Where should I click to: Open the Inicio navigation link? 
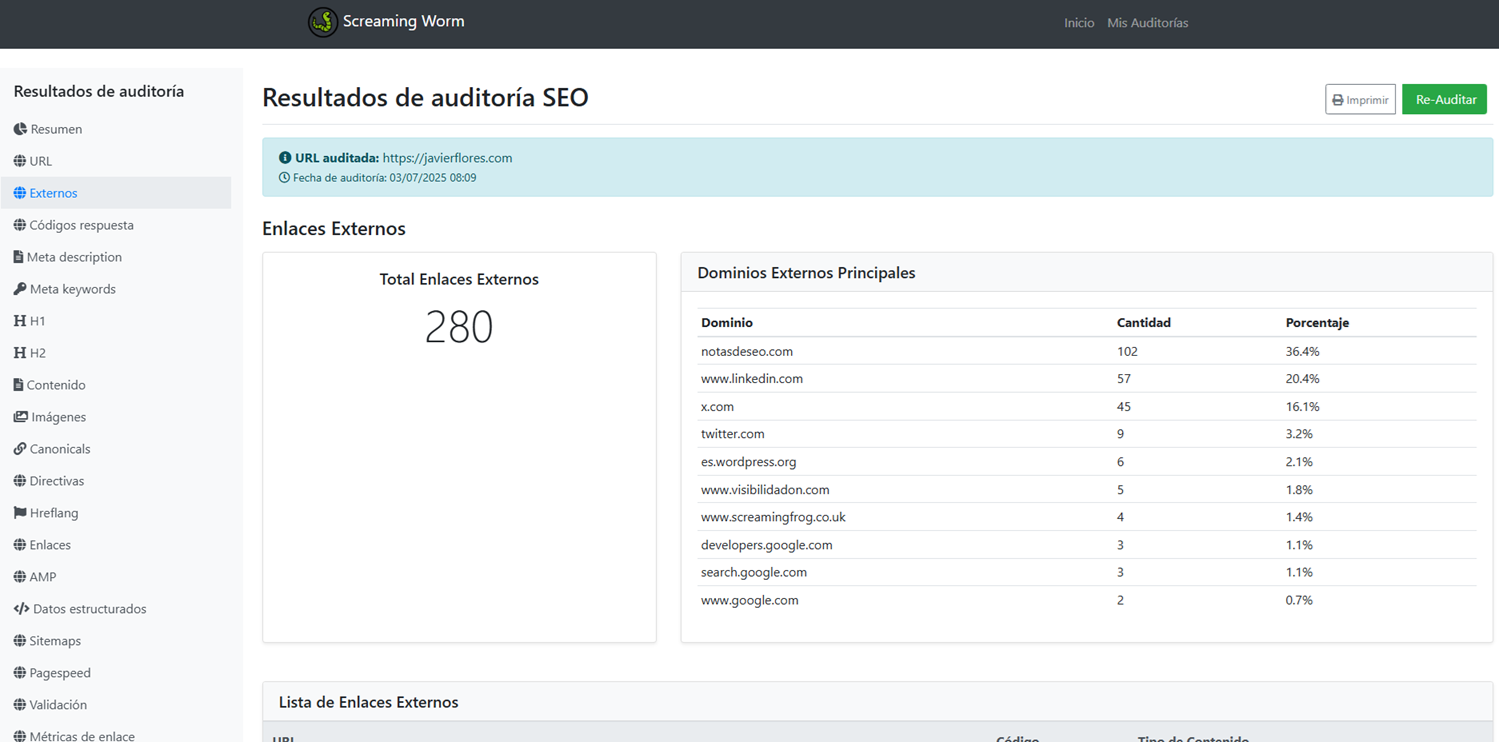pyautogui.click(x=1079, y=23)
